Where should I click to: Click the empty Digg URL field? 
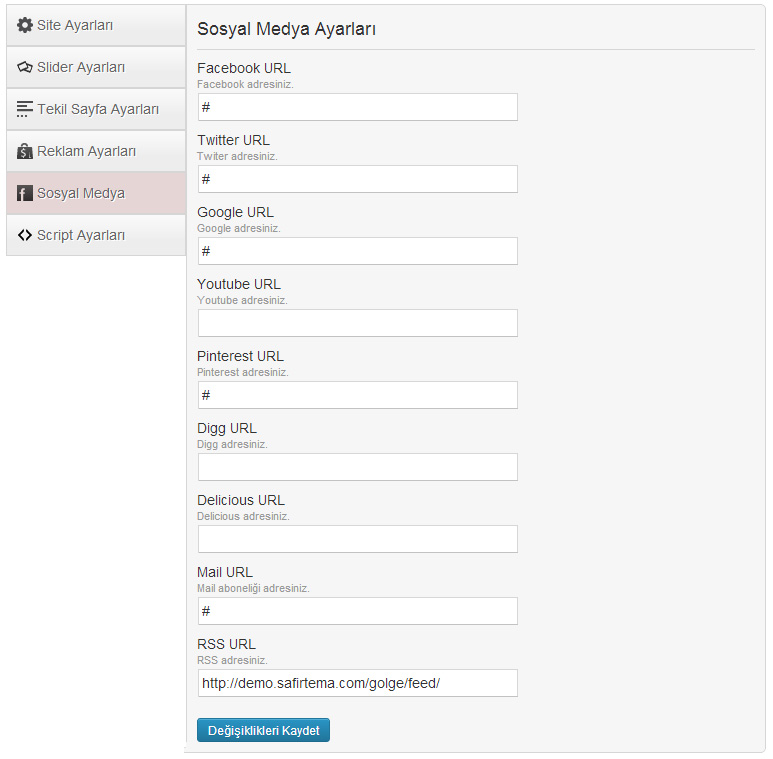coord(358,467)
